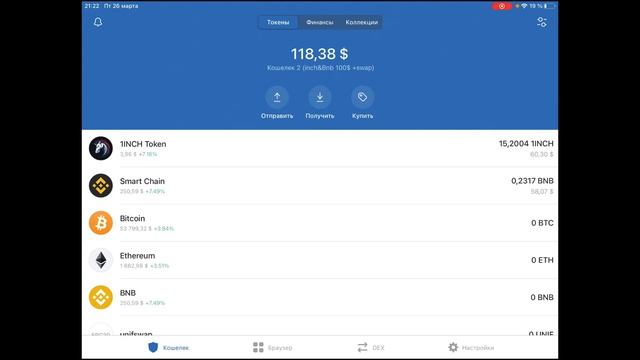Image resolution: width=640 pixels, height=360 pixels.
Task: Open the Кошелек wallet shield tab
Action: coord(168,348)
